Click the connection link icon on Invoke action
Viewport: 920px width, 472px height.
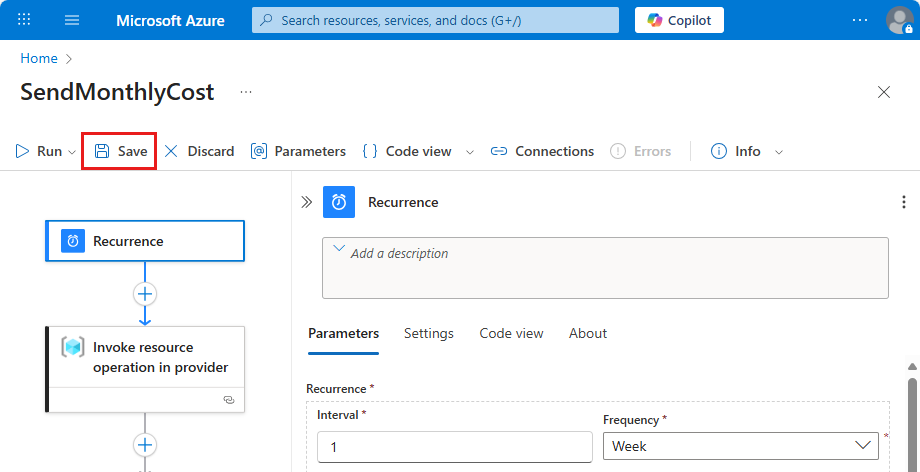[x=229, y=399]
